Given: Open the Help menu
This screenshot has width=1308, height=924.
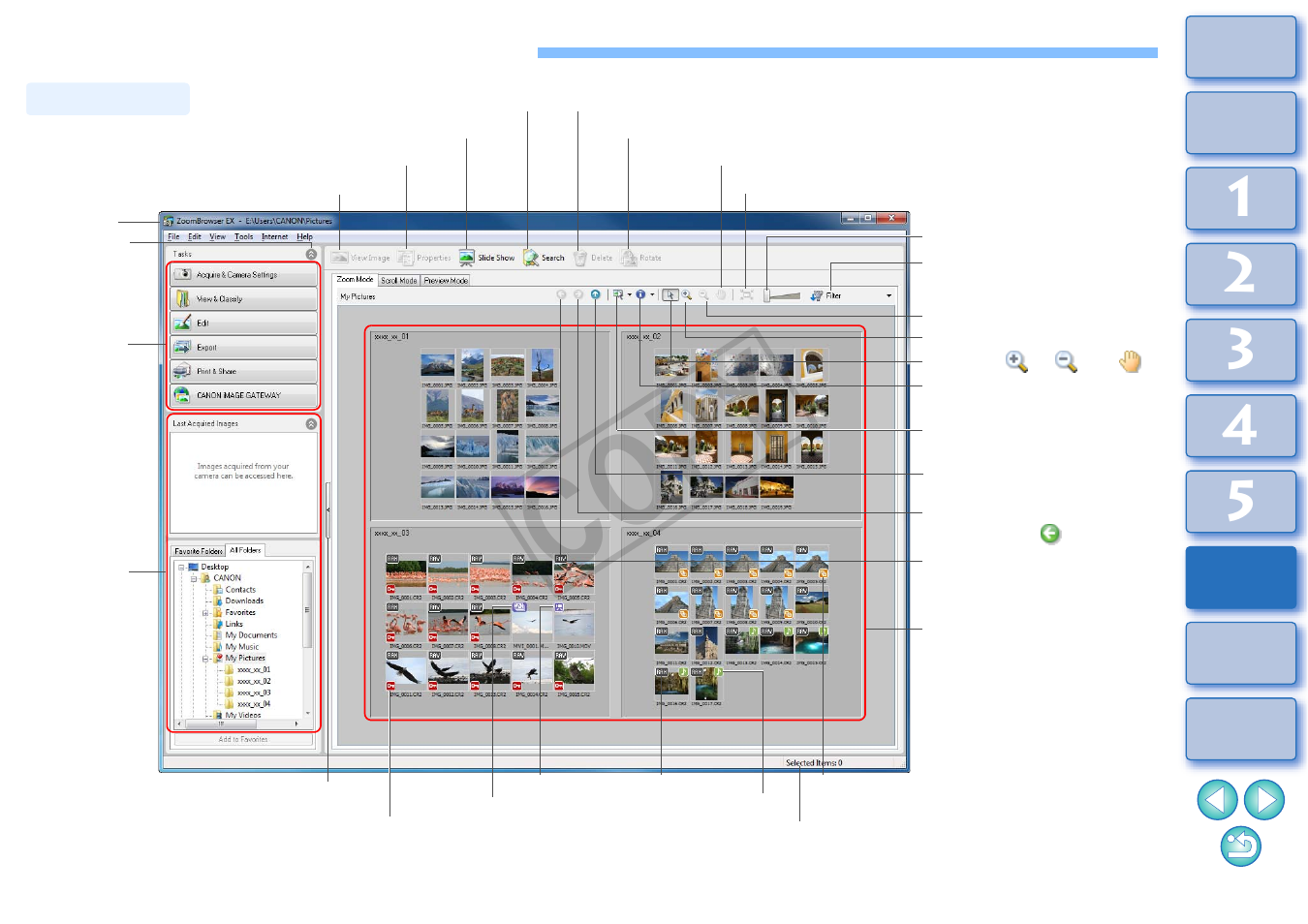Looking at the screenshot, I should point(304,236).
